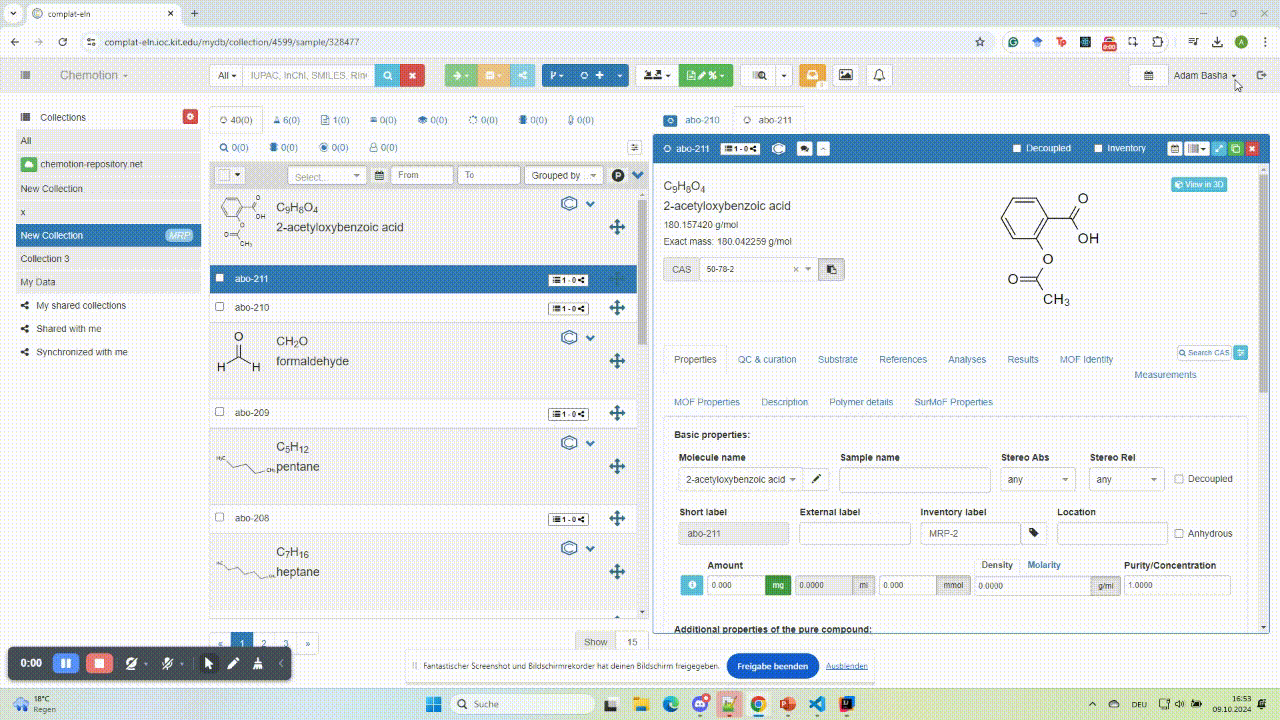Open the QC & curation tab

tap(767, 359)
